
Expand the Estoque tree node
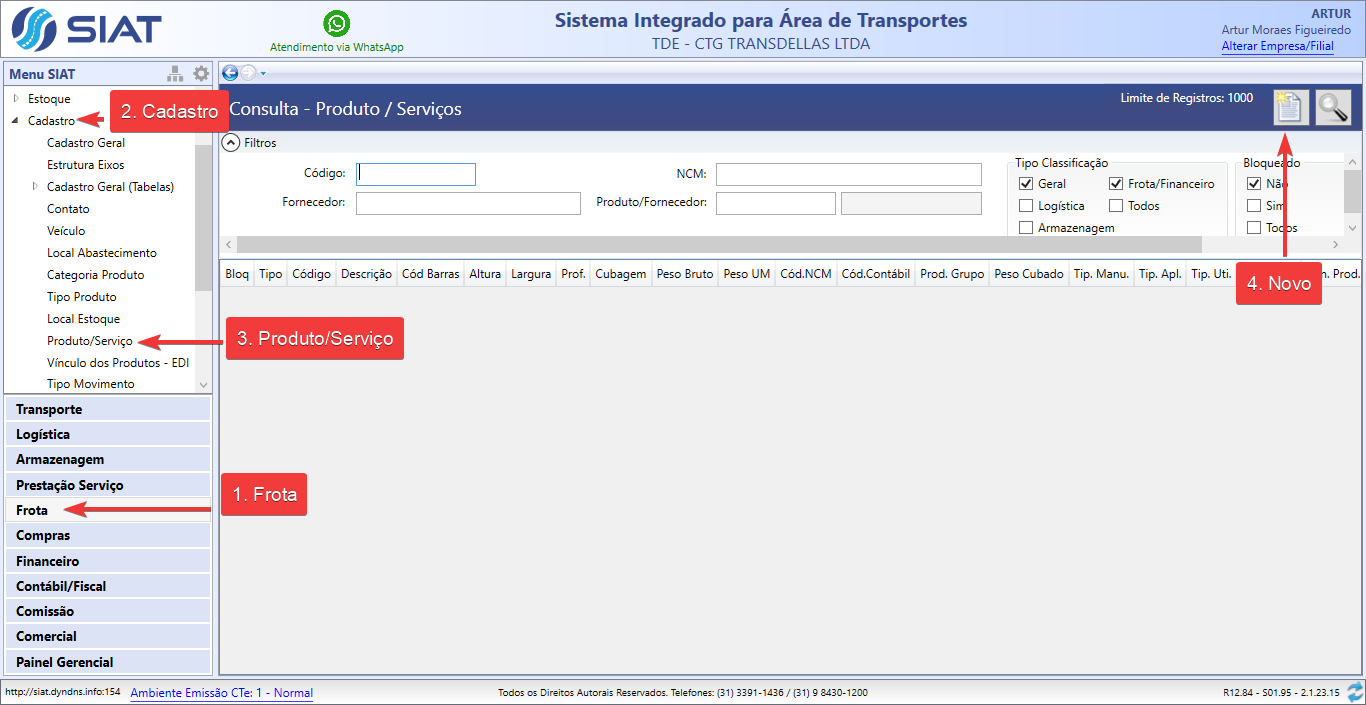[16, 99]
